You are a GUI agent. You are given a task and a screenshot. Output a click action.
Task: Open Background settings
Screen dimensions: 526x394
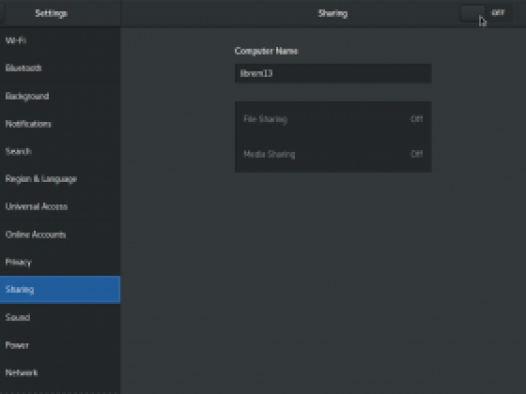tap(60, 96)
